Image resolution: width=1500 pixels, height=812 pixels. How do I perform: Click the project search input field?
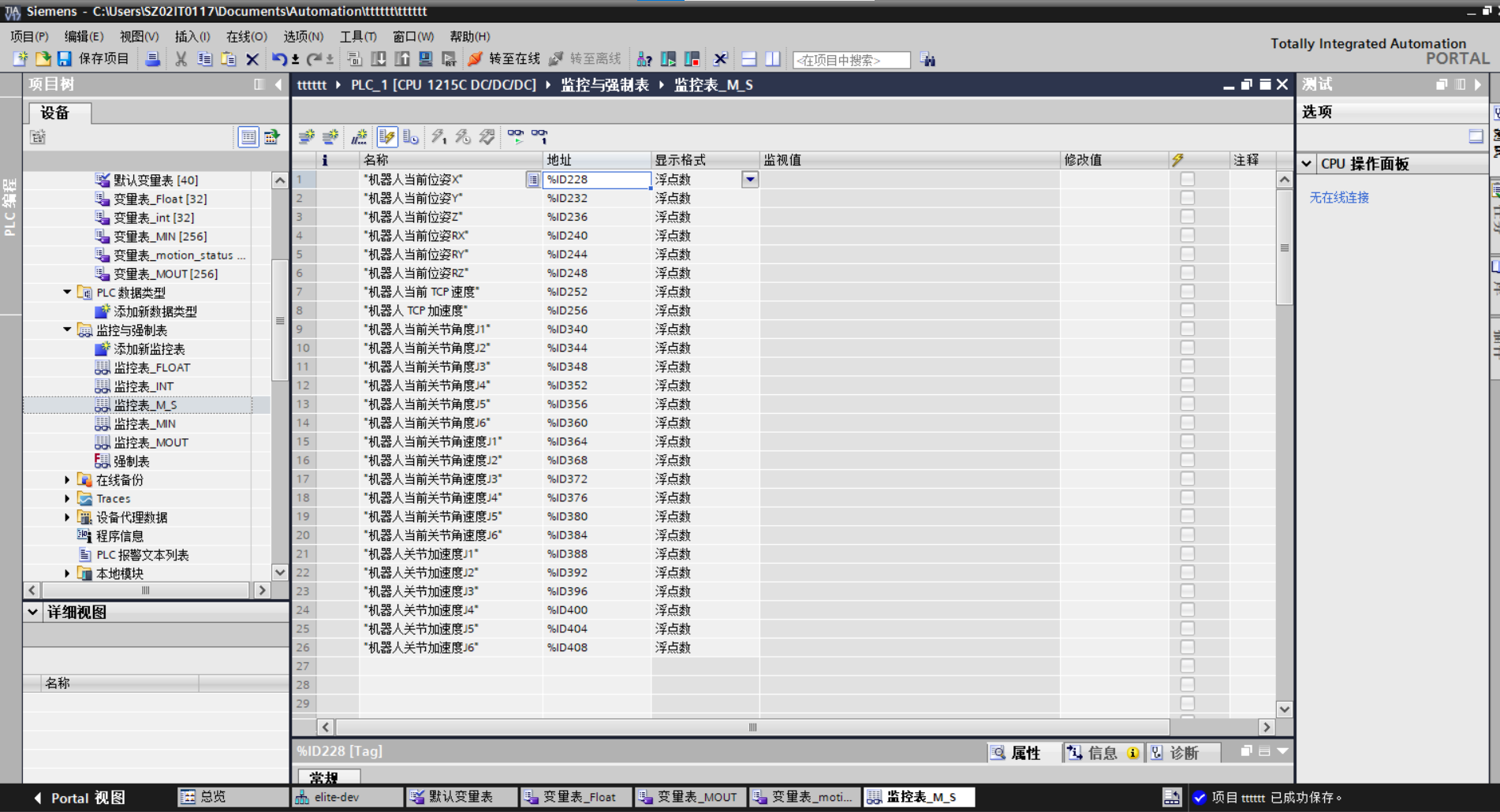[x=850, y=60]
